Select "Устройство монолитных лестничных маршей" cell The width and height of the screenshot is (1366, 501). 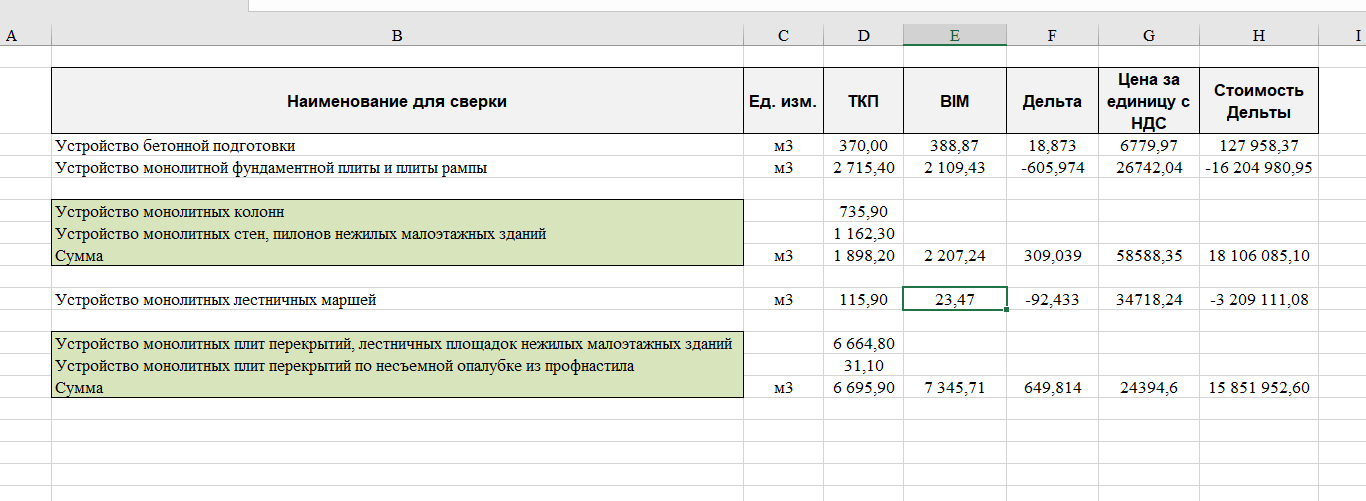pos(397,299)
